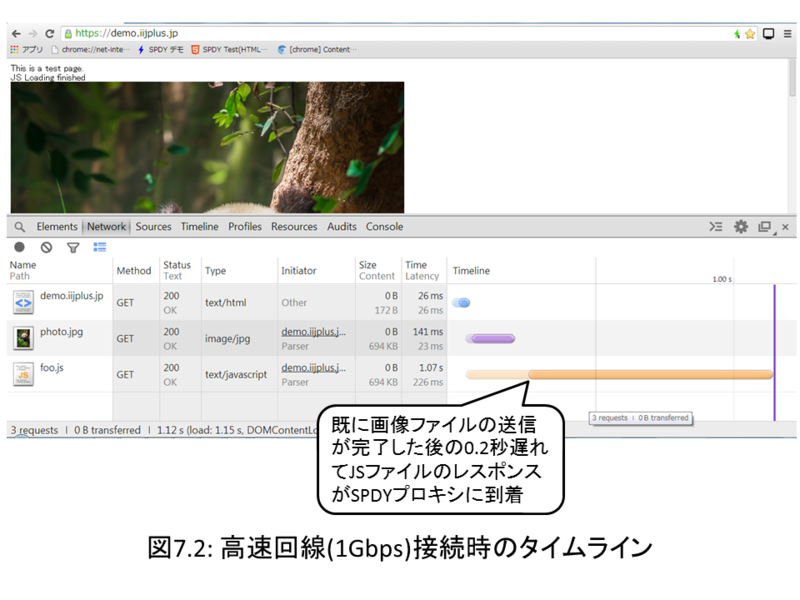Screen dimensions: 800x600
Task: Click the screen cast icon beside star
Action: coord(768,34)
